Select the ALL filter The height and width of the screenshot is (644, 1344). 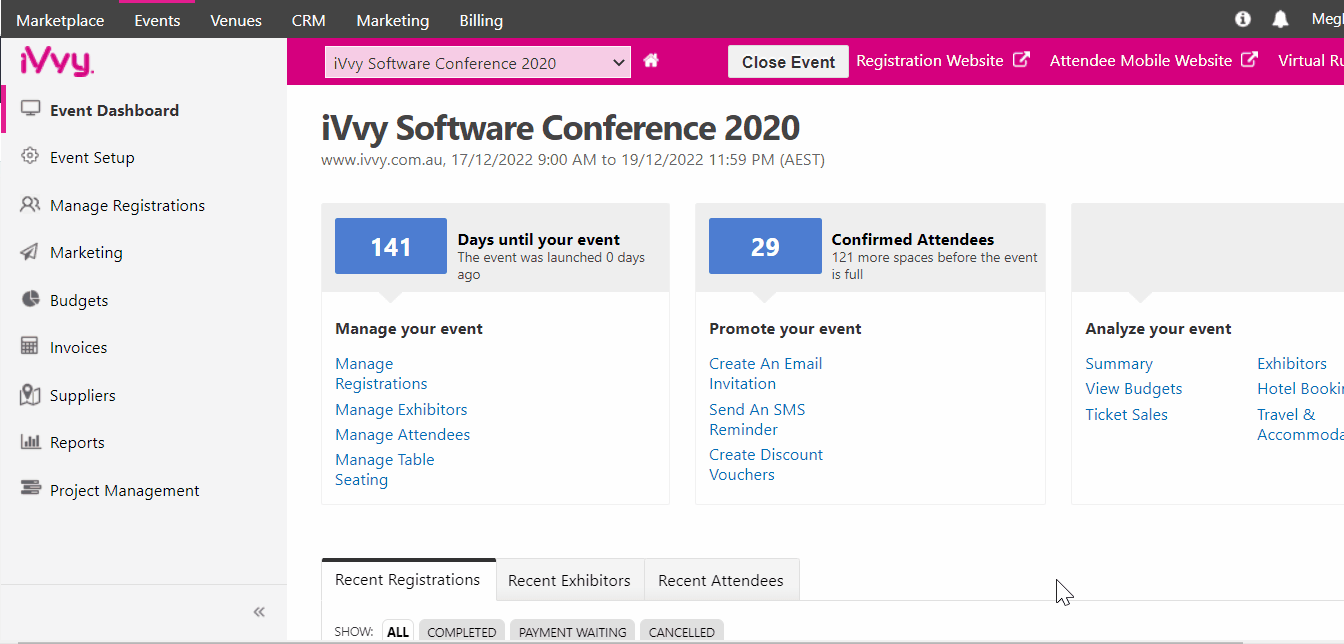pyautogui.click(x=398, y=632)
